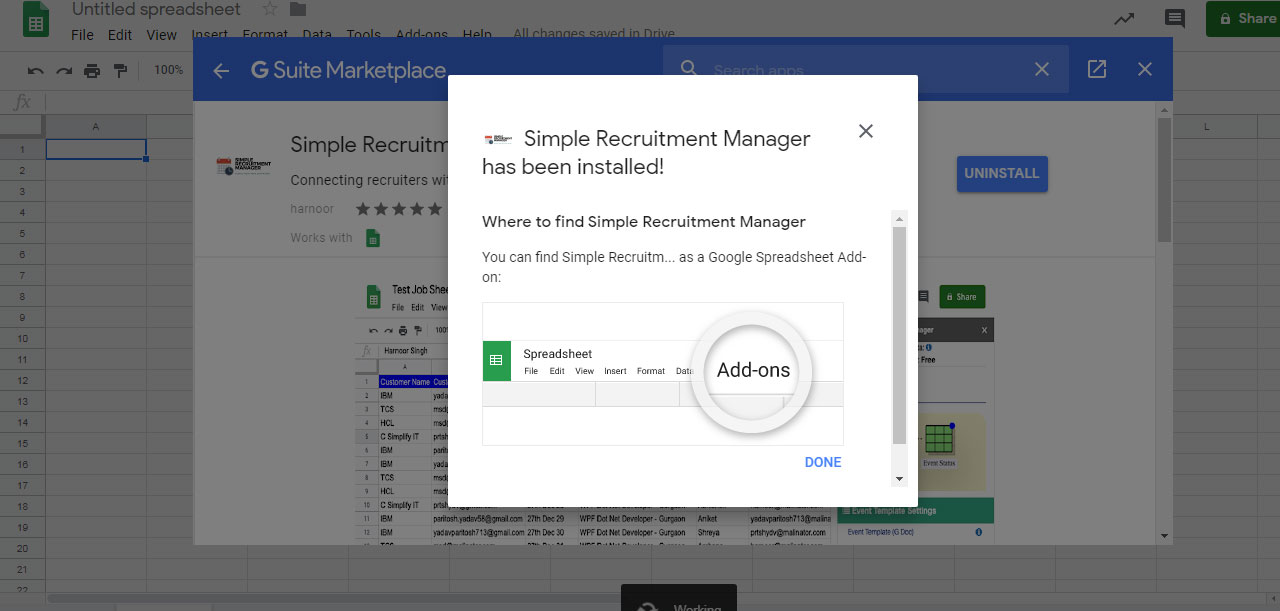Close the G Suite Marketplace panel
The height and width of the screenshot is (611, 1280).
pyautogui.click(x=1145, y=69)
